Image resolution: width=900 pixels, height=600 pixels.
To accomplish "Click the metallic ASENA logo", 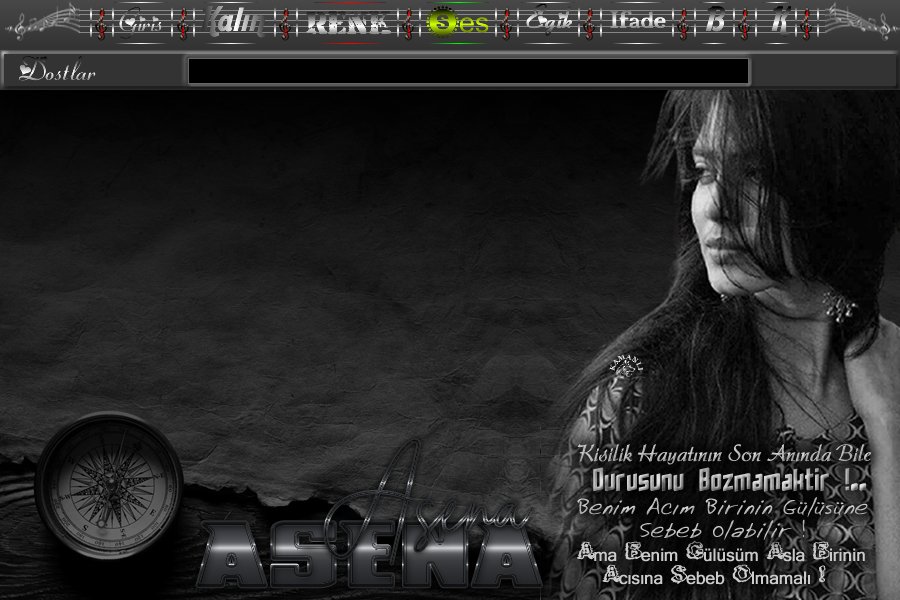I will click(370, 553).
